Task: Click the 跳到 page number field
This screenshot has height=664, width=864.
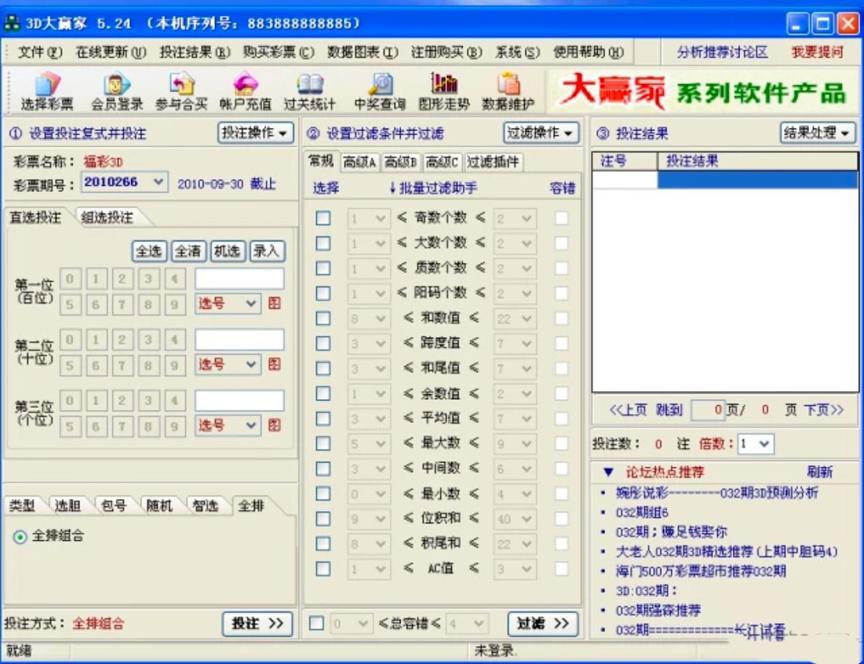Action: pyautogui.click(x=708, y=410)
